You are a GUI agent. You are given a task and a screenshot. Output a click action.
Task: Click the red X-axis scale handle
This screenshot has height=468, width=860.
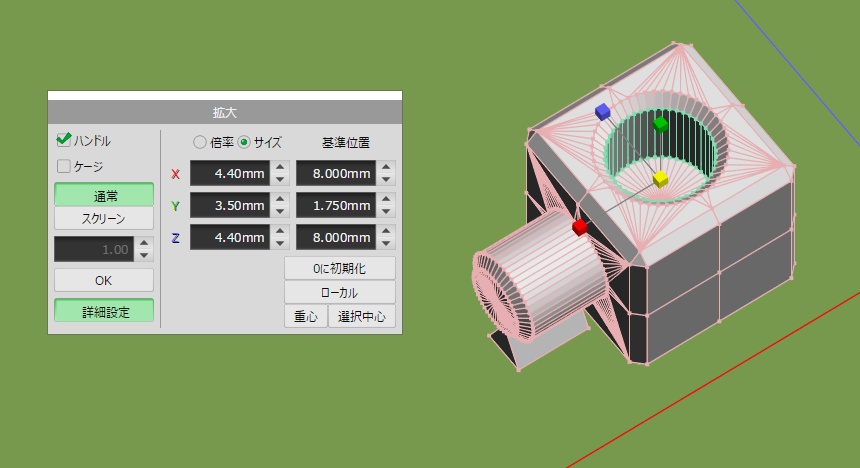pos(580,227)
